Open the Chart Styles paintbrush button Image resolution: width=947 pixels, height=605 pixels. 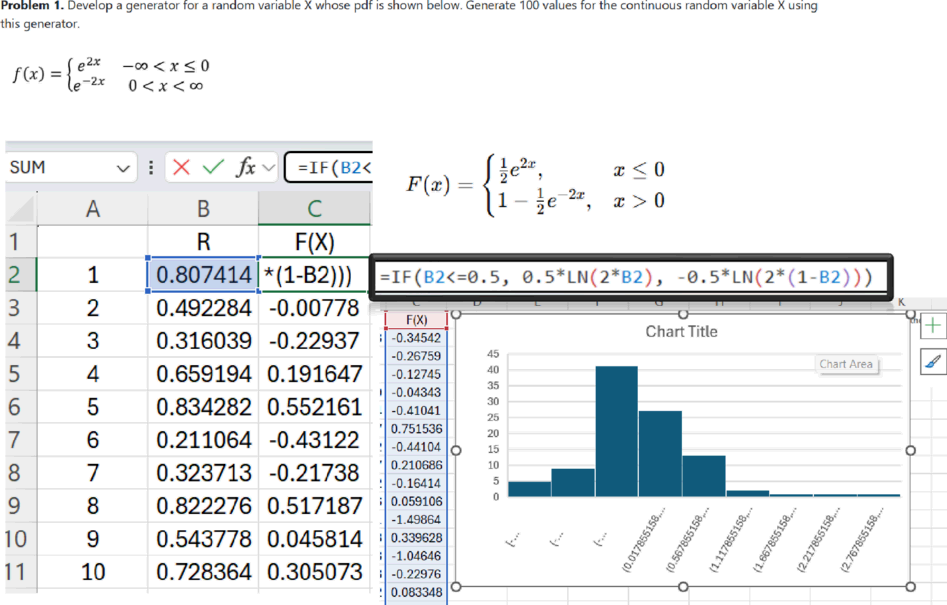[x=933, y=362]
